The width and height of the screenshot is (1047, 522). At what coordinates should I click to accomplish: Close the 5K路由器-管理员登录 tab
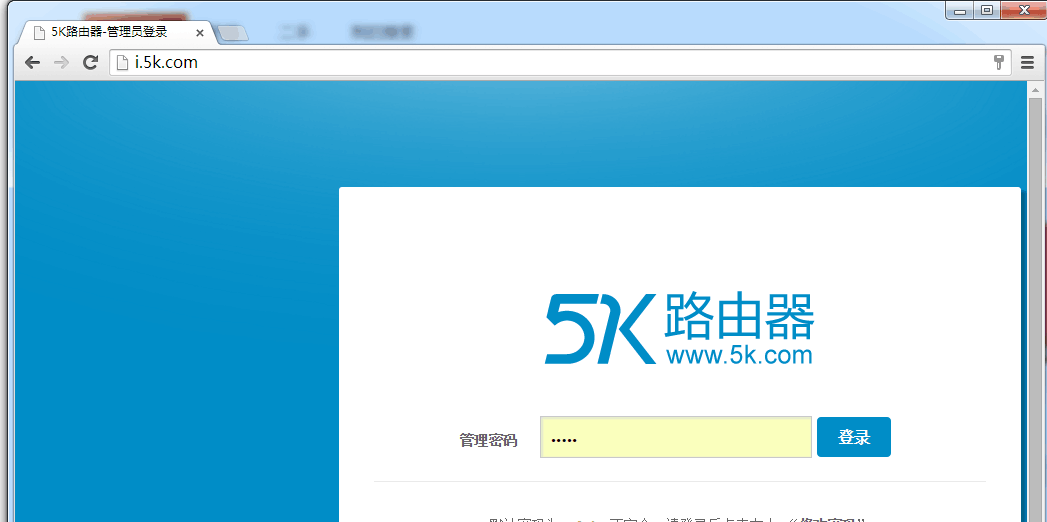[199, 33]
